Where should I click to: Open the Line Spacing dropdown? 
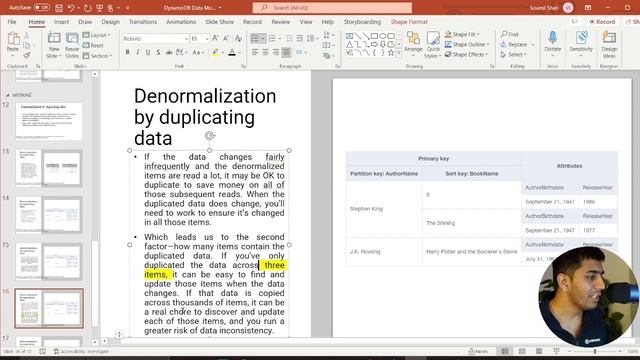click(313, 38)
